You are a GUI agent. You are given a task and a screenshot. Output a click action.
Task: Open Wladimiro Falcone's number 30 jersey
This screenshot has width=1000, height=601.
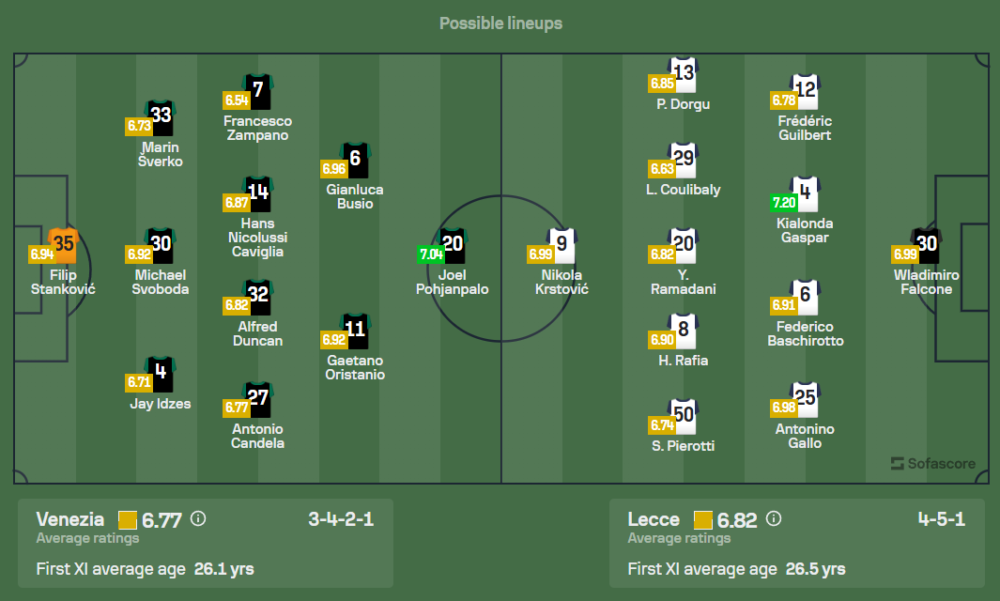(927, 245)
